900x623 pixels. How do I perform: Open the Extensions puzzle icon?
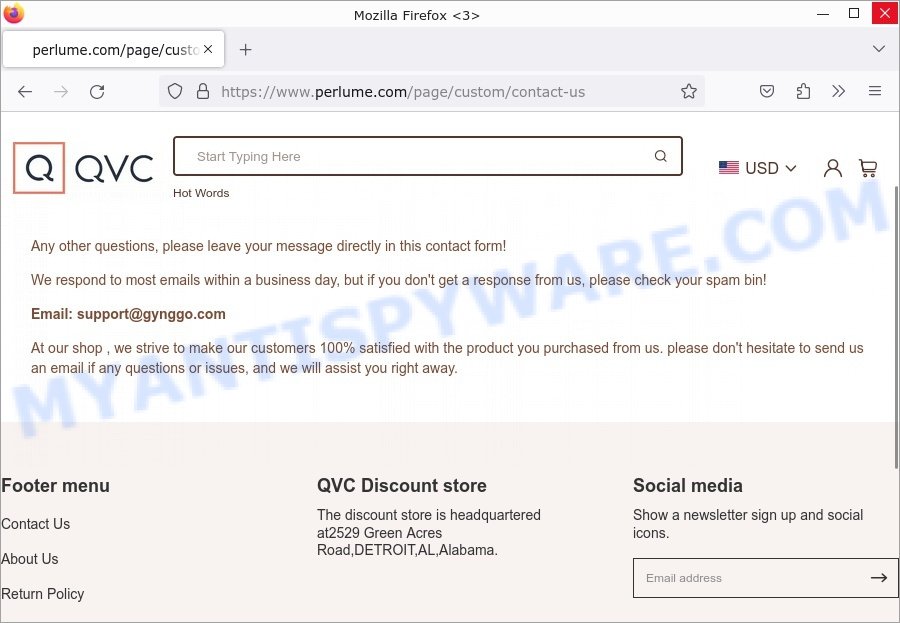click(804, 91)
